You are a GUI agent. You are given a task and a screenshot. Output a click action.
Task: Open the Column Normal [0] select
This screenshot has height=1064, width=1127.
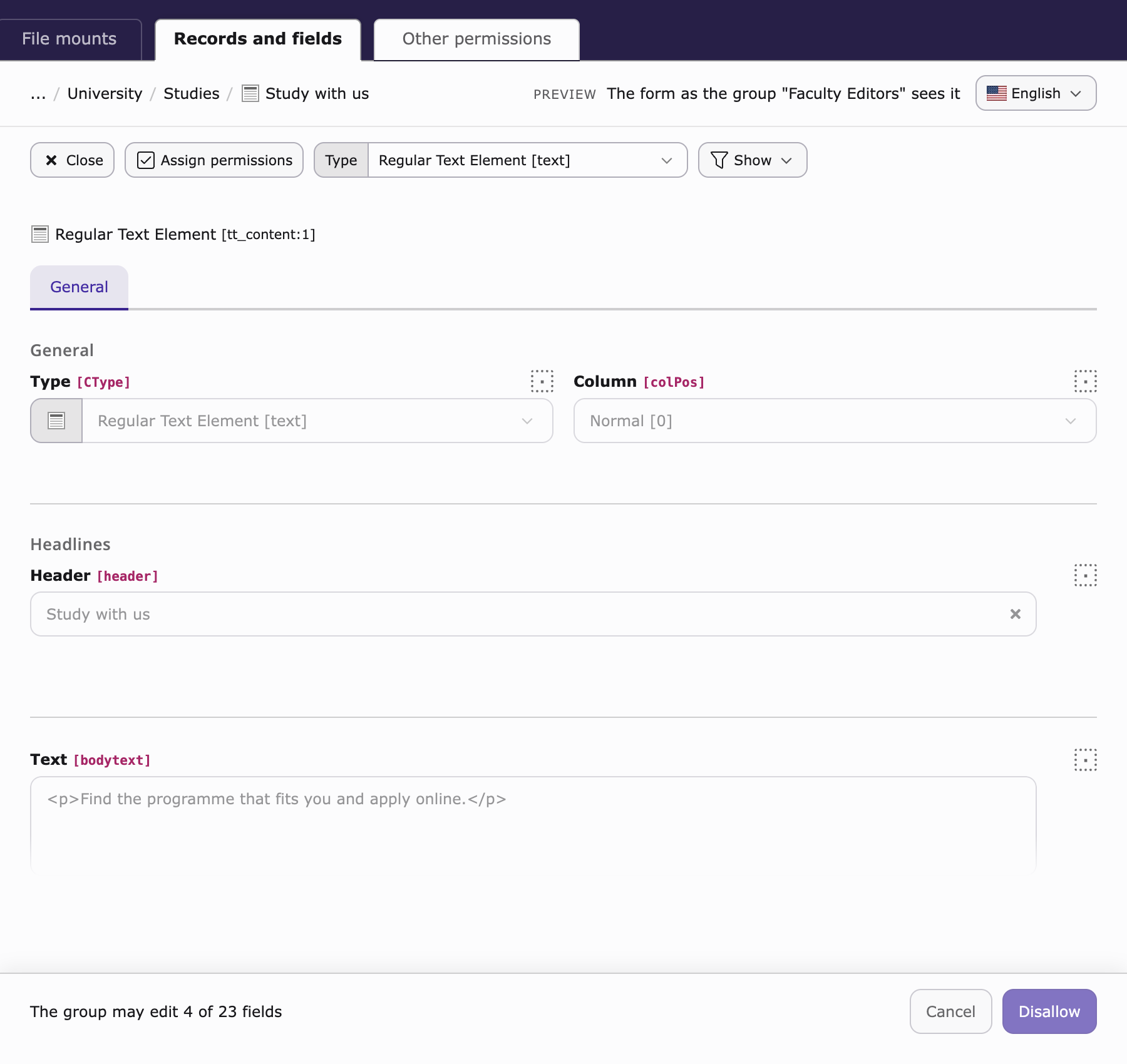[x=835, y=421]
